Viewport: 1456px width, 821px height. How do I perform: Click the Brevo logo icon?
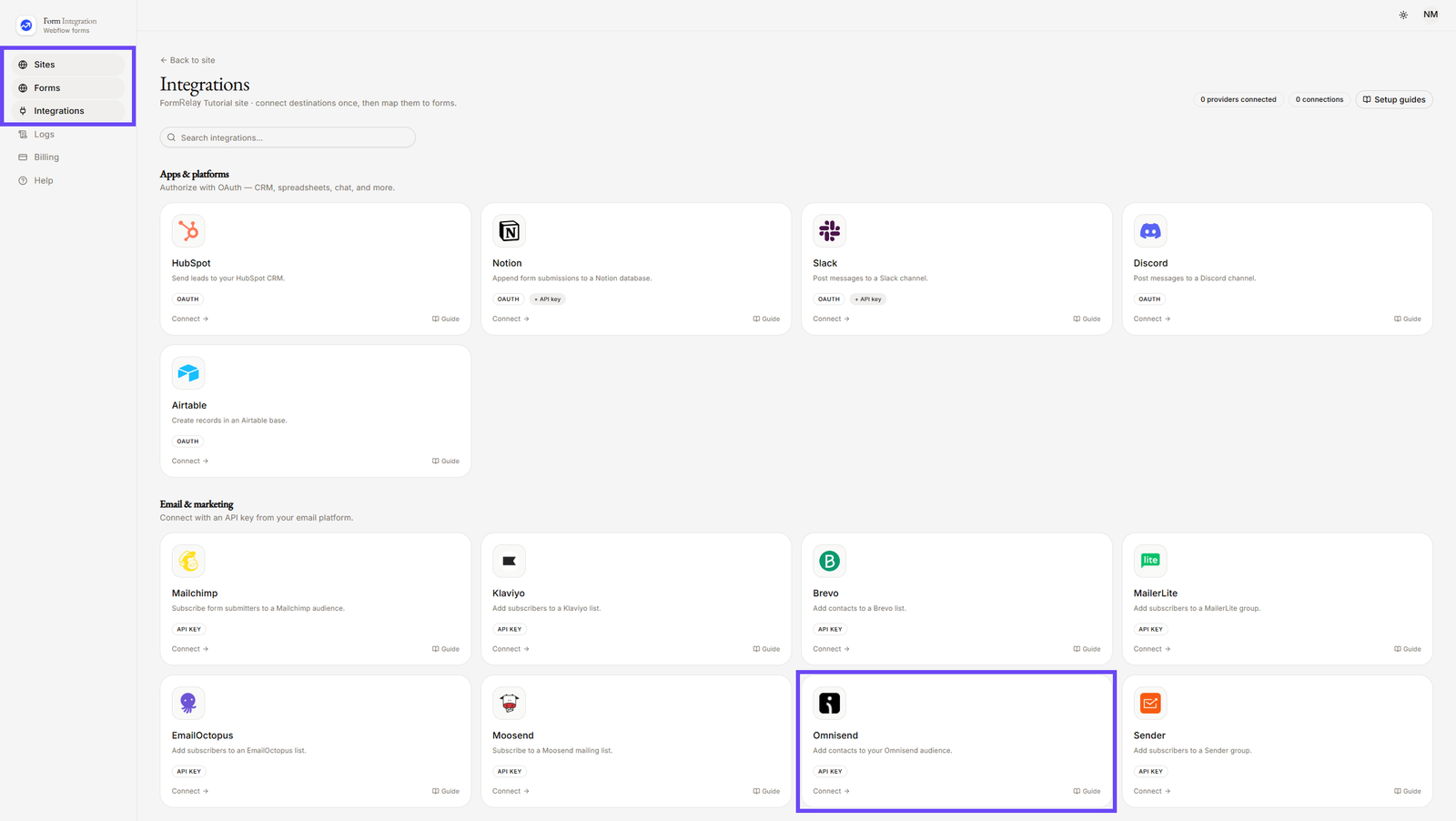(x=830, y=561)
